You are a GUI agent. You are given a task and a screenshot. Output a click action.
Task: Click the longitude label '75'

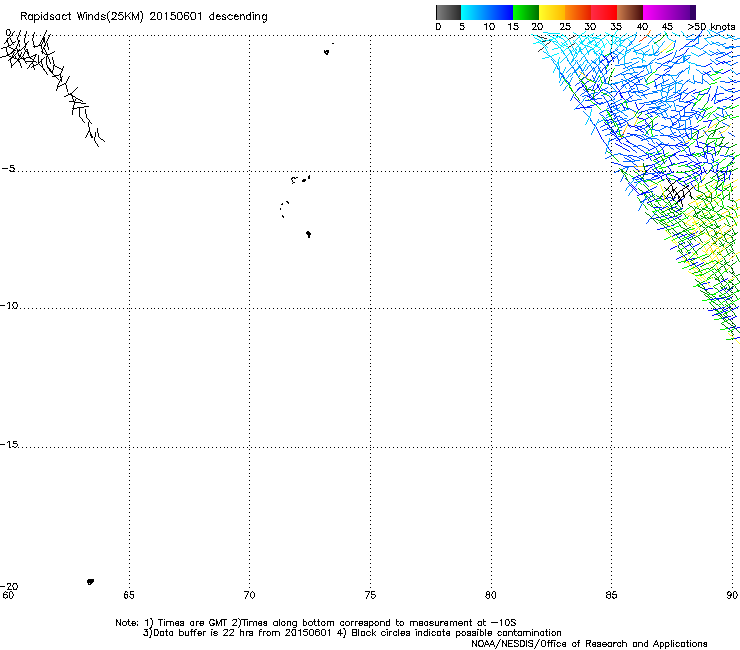tap(370, 595)
